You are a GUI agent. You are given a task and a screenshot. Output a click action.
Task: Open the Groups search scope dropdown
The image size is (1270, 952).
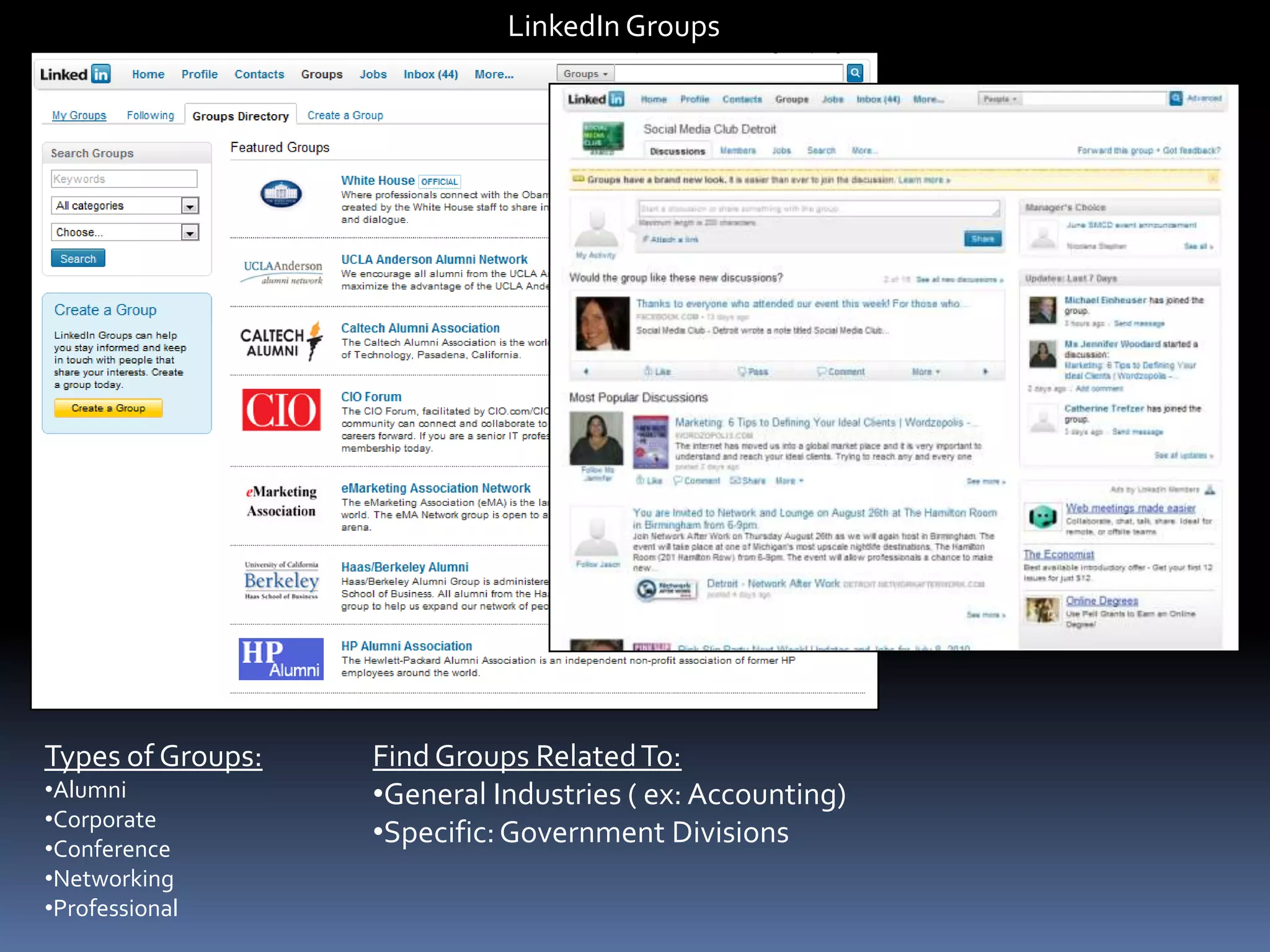click(585, 74)
